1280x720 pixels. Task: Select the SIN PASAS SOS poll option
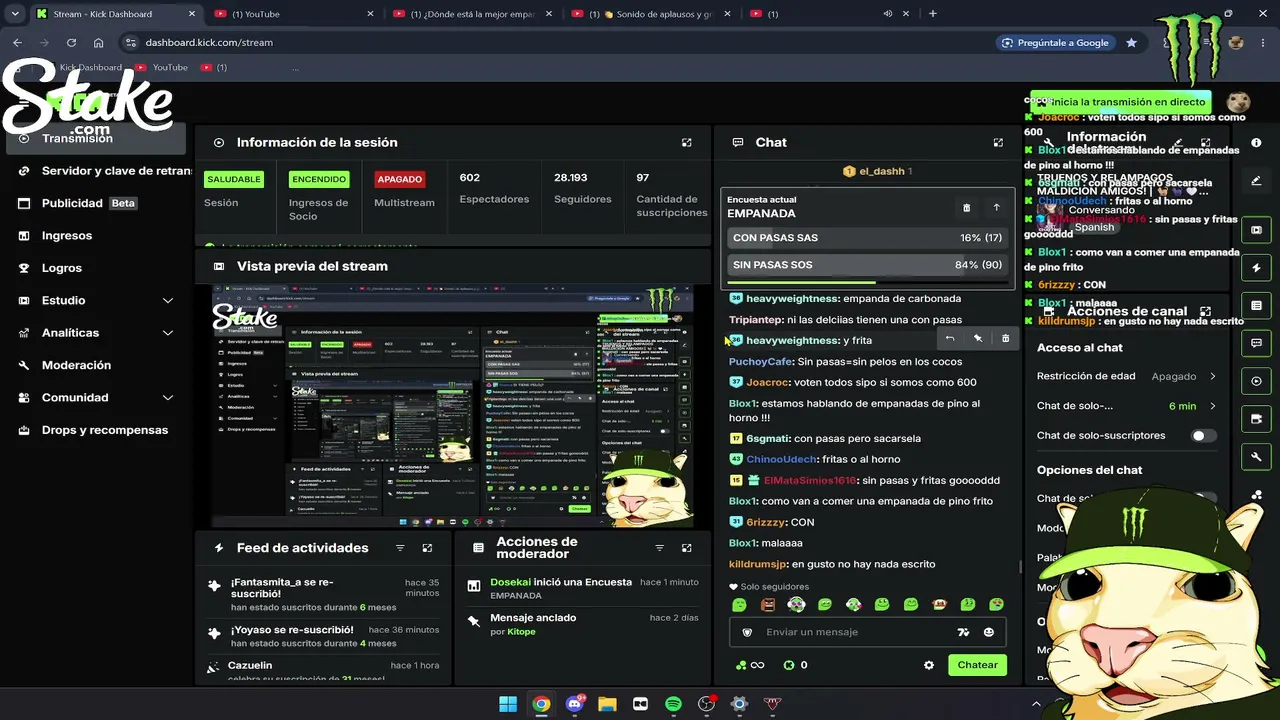[867, 265]
